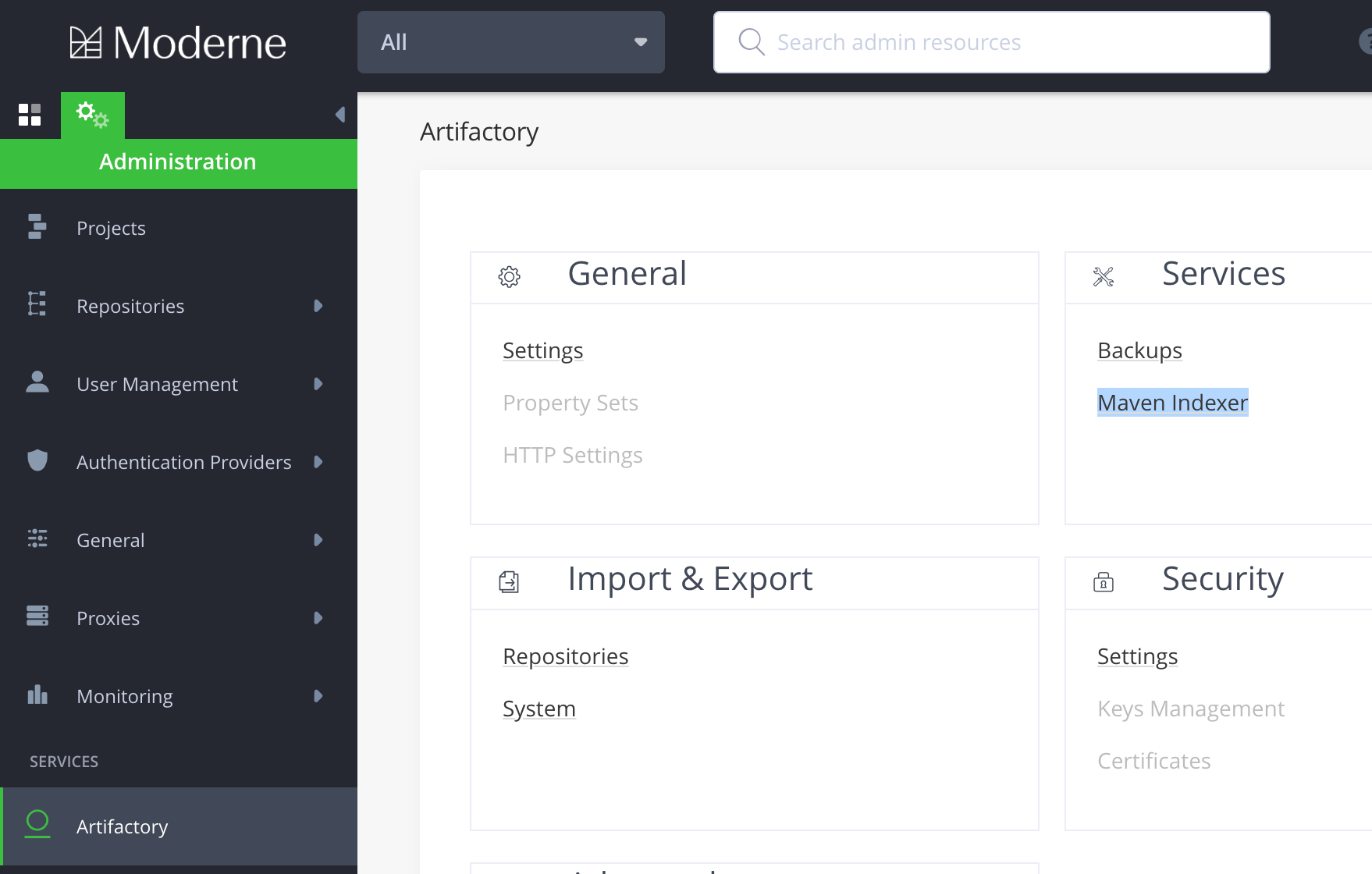
Task: Click the User Management person icon
Action: [37, 382]
